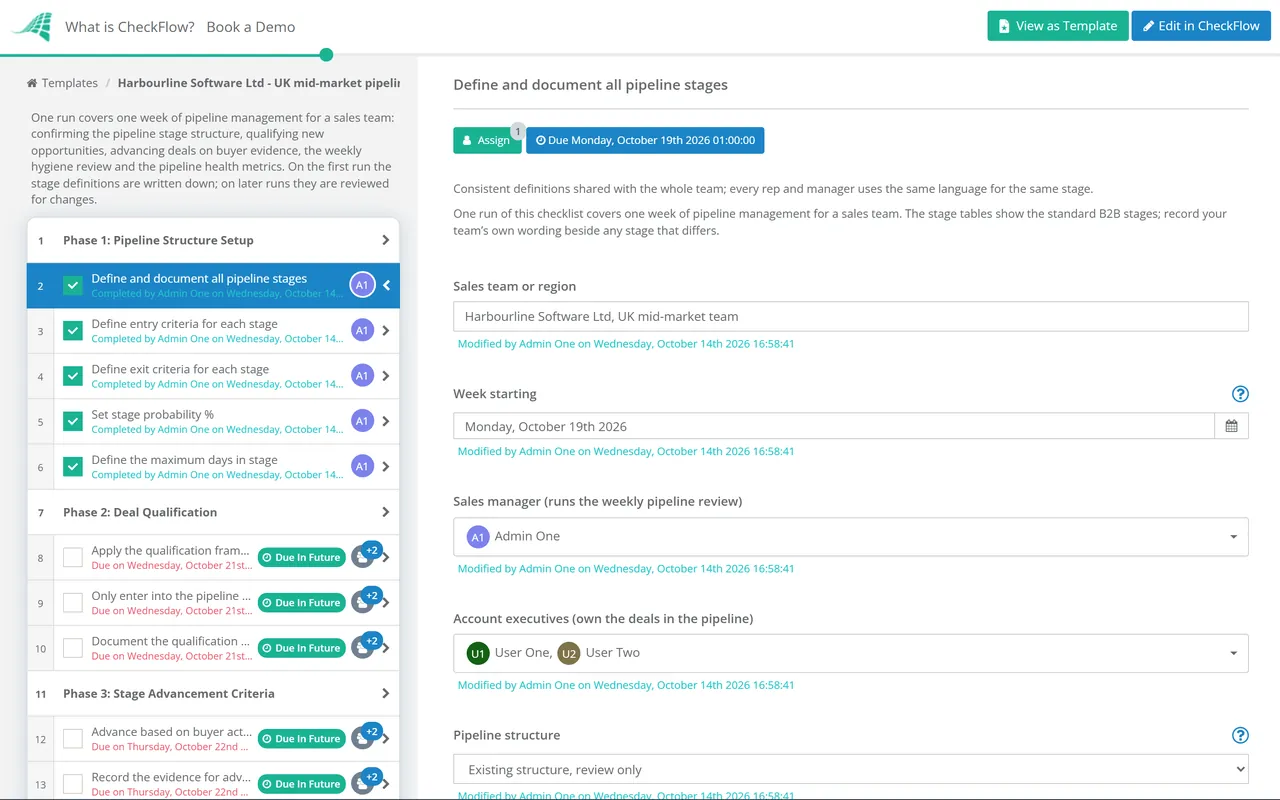Open Account executives dropdown
This screenshot has height=800, width=1280.
[851, 653]
